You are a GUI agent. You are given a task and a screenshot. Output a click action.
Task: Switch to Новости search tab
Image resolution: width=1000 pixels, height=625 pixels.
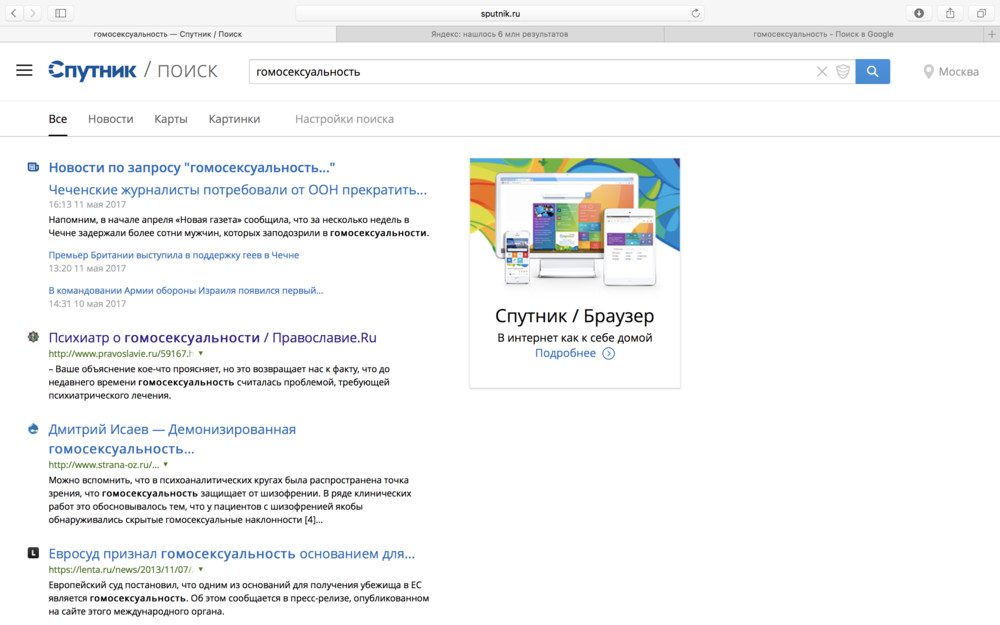click(110, 119)
